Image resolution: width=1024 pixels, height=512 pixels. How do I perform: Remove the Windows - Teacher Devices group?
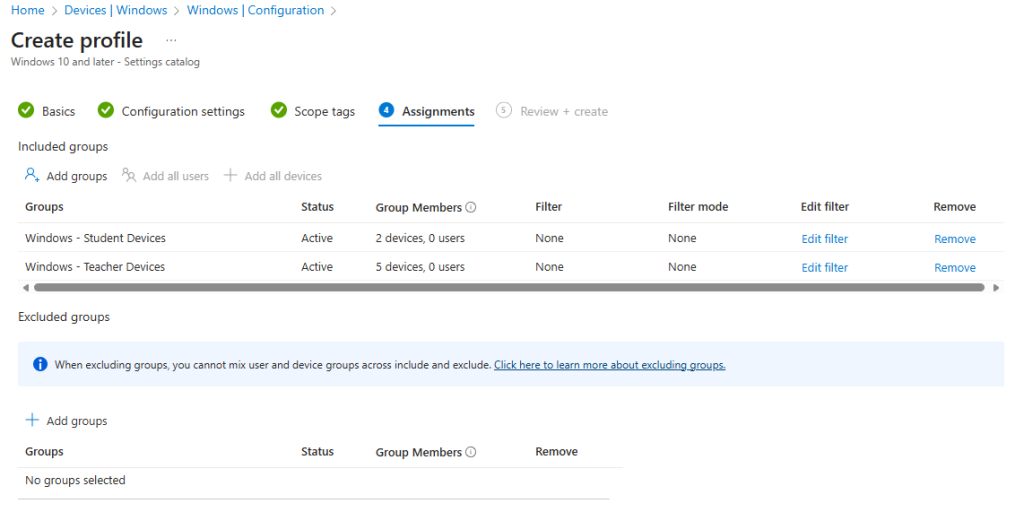(954, 267)
